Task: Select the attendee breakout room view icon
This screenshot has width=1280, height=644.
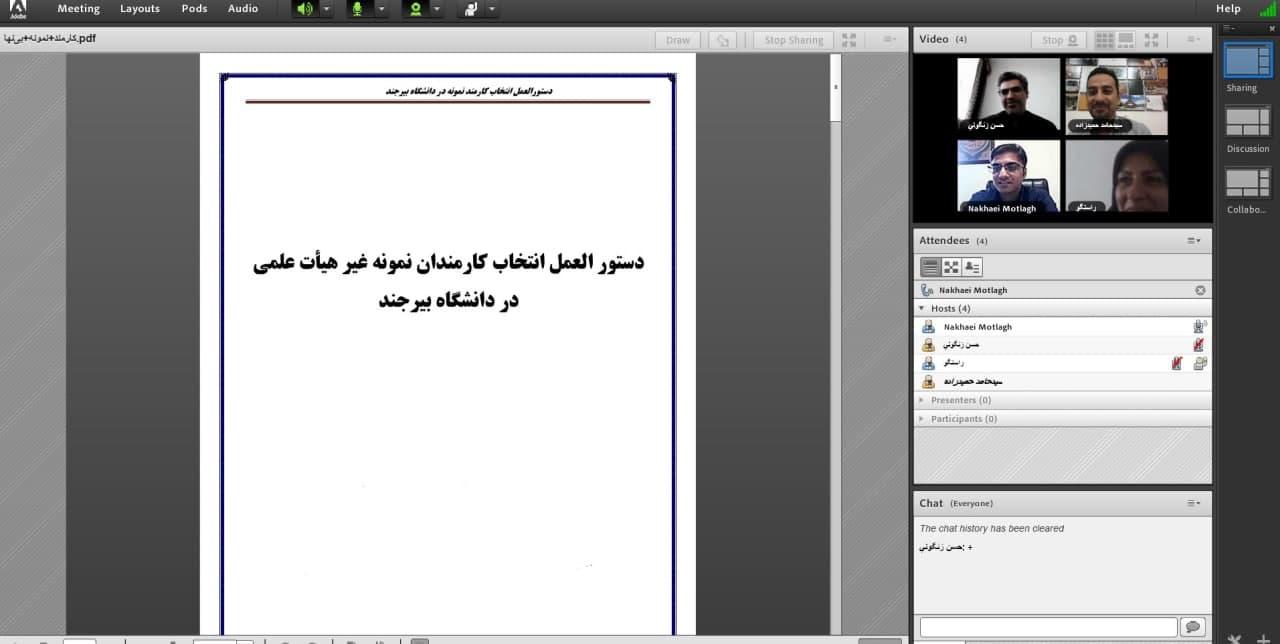Action: point(951,267)
